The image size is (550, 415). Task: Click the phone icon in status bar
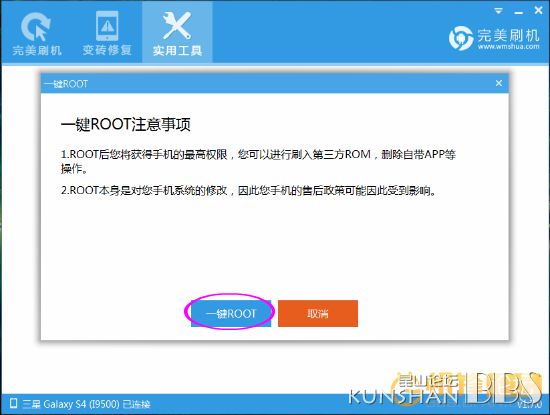pos(13,403)
